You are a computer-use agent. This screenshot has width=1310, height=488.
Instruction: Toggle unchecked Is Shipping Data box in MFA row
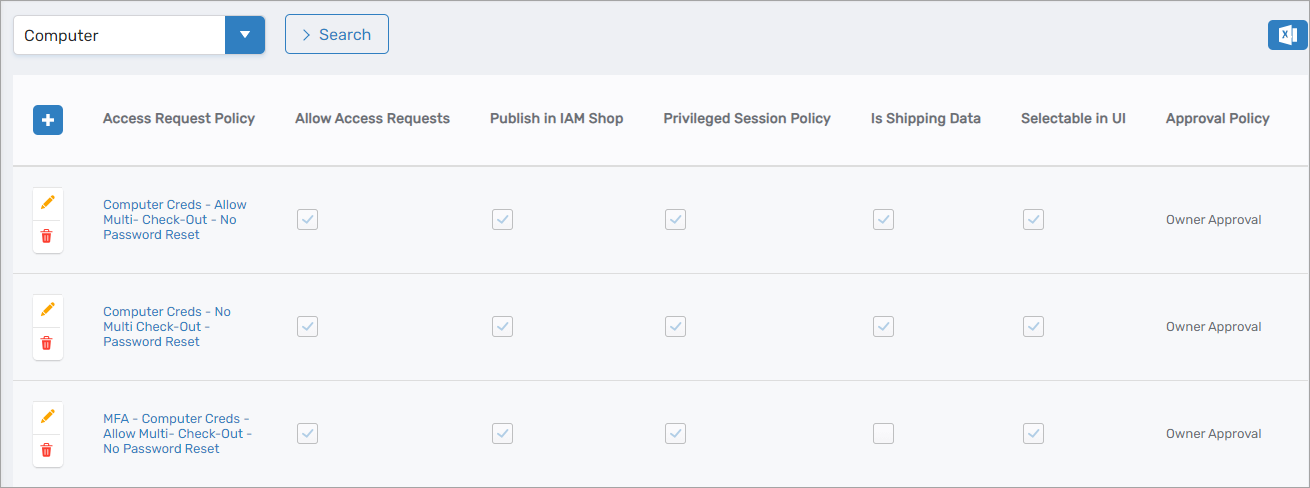(883, 434)
